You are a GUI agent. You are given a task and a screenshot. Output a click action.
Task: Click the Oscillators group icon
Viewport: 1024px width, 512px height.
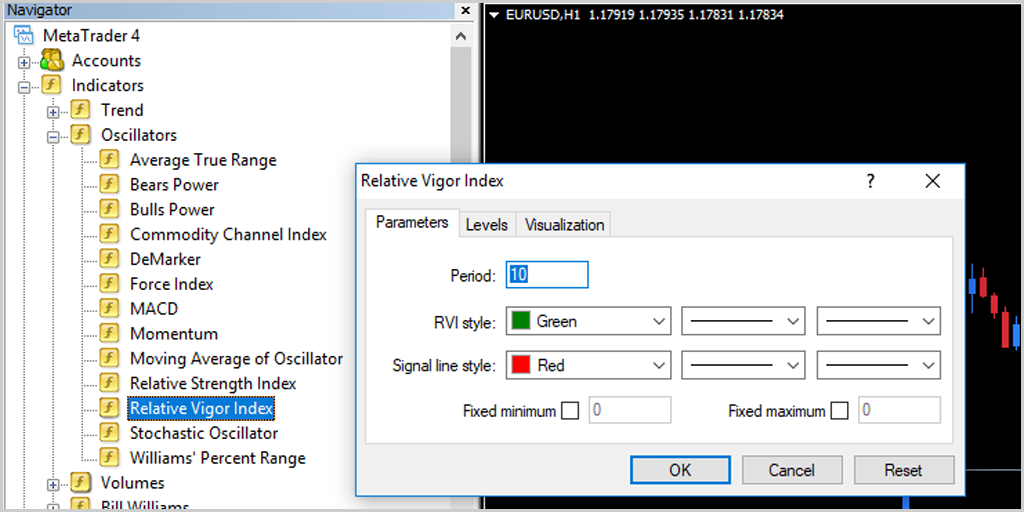click(x=80, y=135)
